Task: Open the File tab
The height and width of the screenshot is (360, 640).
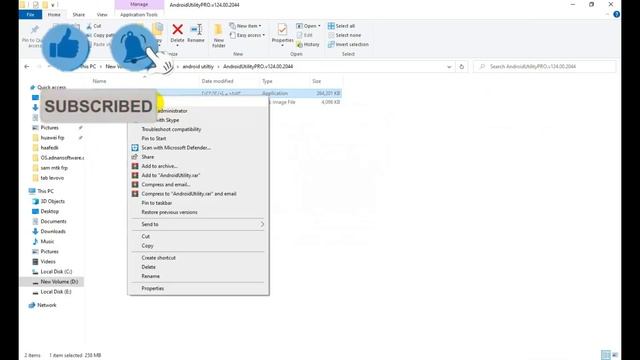Action: (x=30, y=15)
